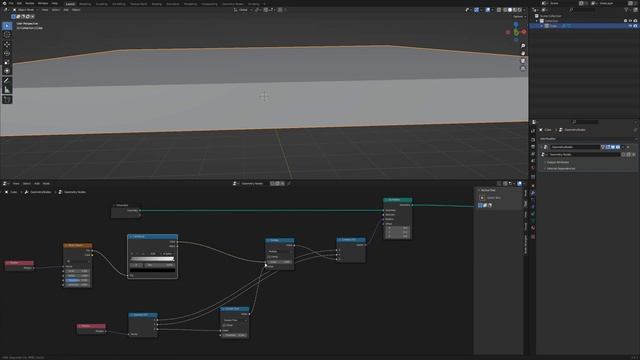Click the Cube breadcrumb in node editor

tap(13, 192)
